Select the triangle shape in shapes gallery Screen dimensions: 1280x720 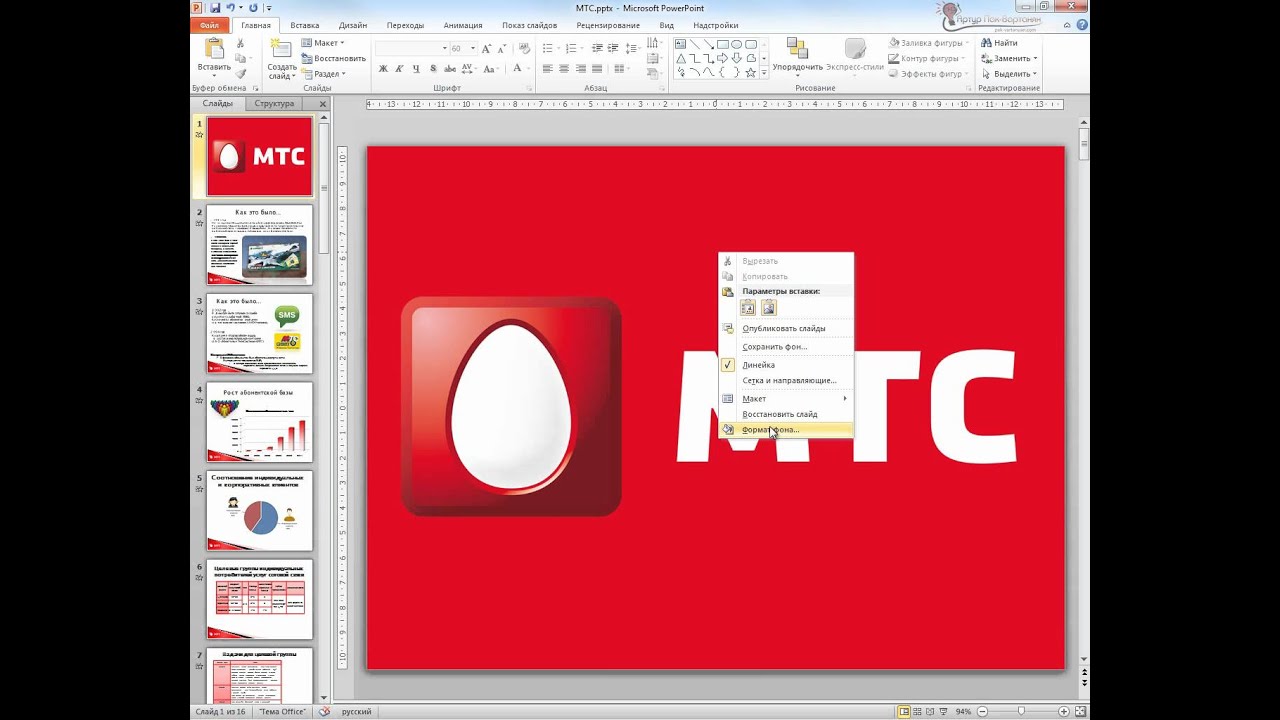click(680, 58)
